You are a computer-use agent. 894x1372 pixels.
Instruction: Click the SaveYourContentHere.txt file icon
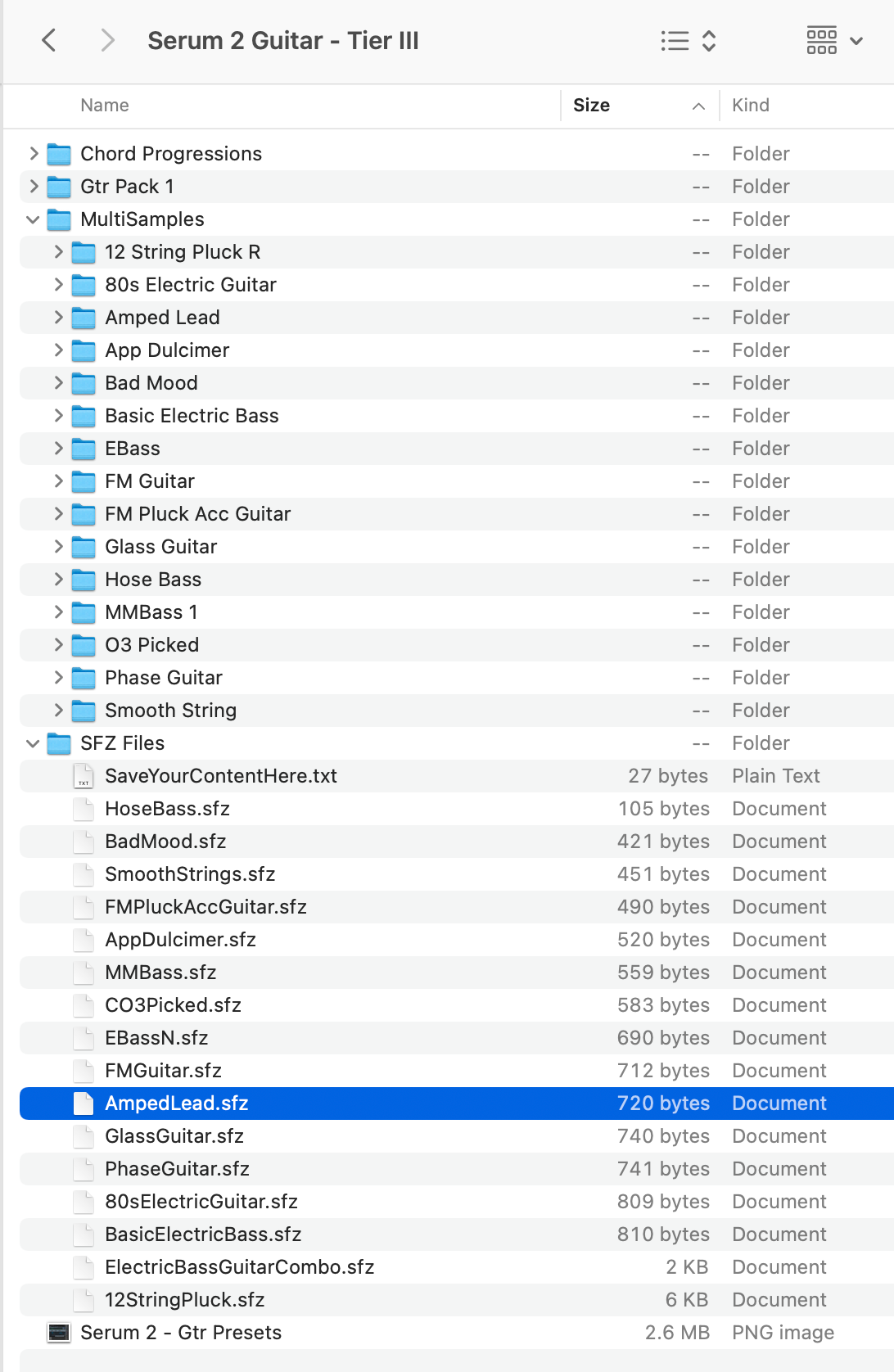[84, 776]
